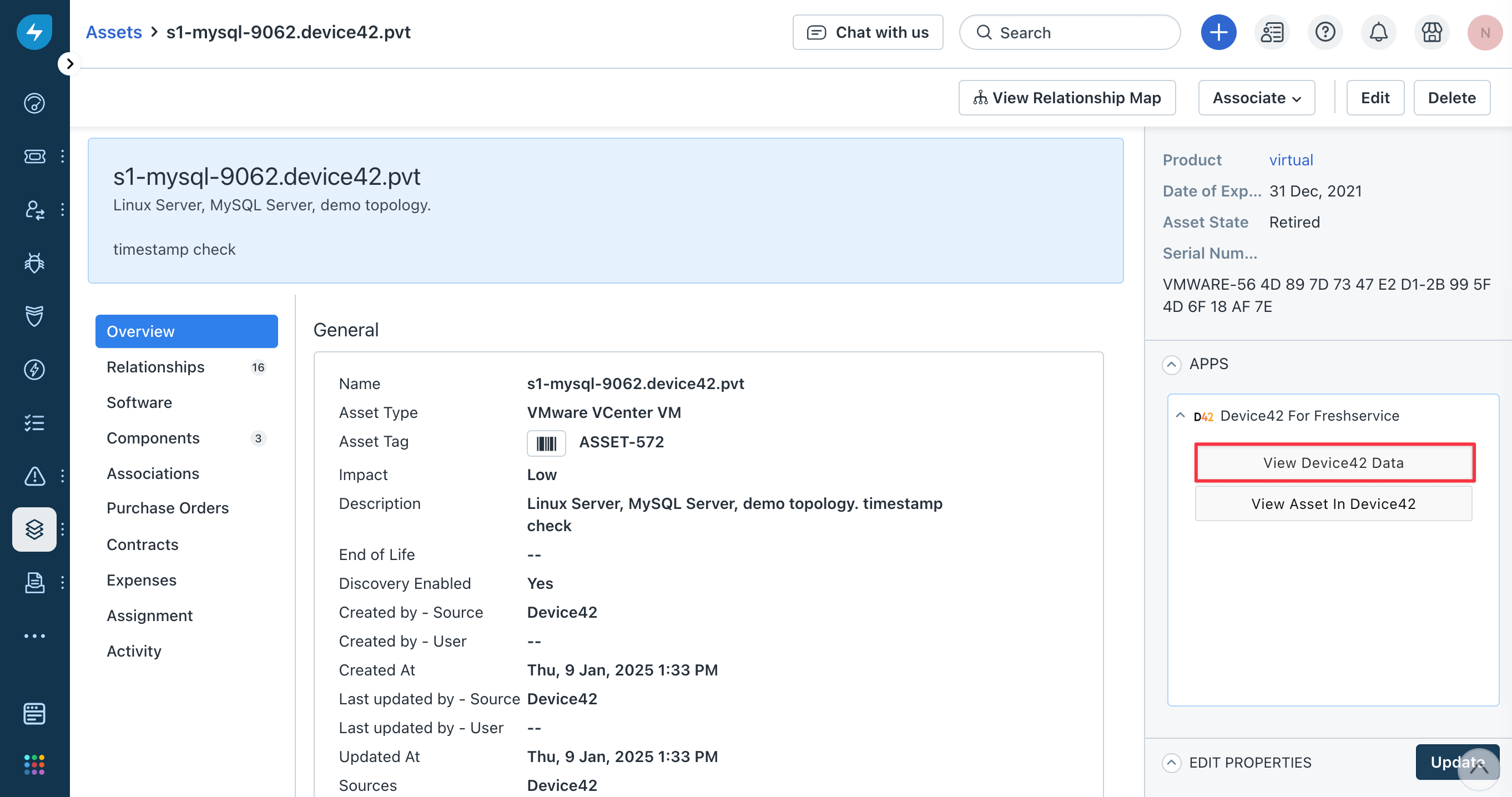Open the Associate dropdown menu
Viewport: 1512px width, 797px height.
point(1256,98)
